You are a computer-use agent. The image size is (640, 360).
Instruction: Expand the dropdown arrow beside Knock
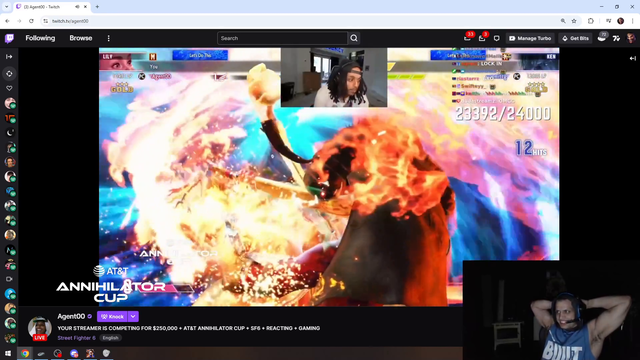point(133,316)
